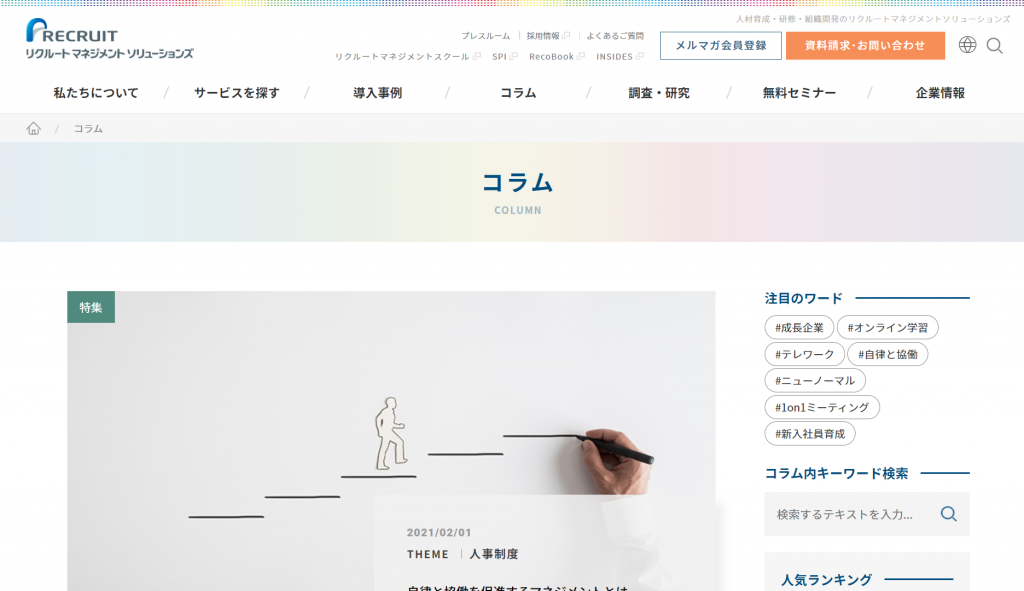Select the #オンライン学習 tag
This screenshot has width=1024, height=591.
[x=888, y=327]
